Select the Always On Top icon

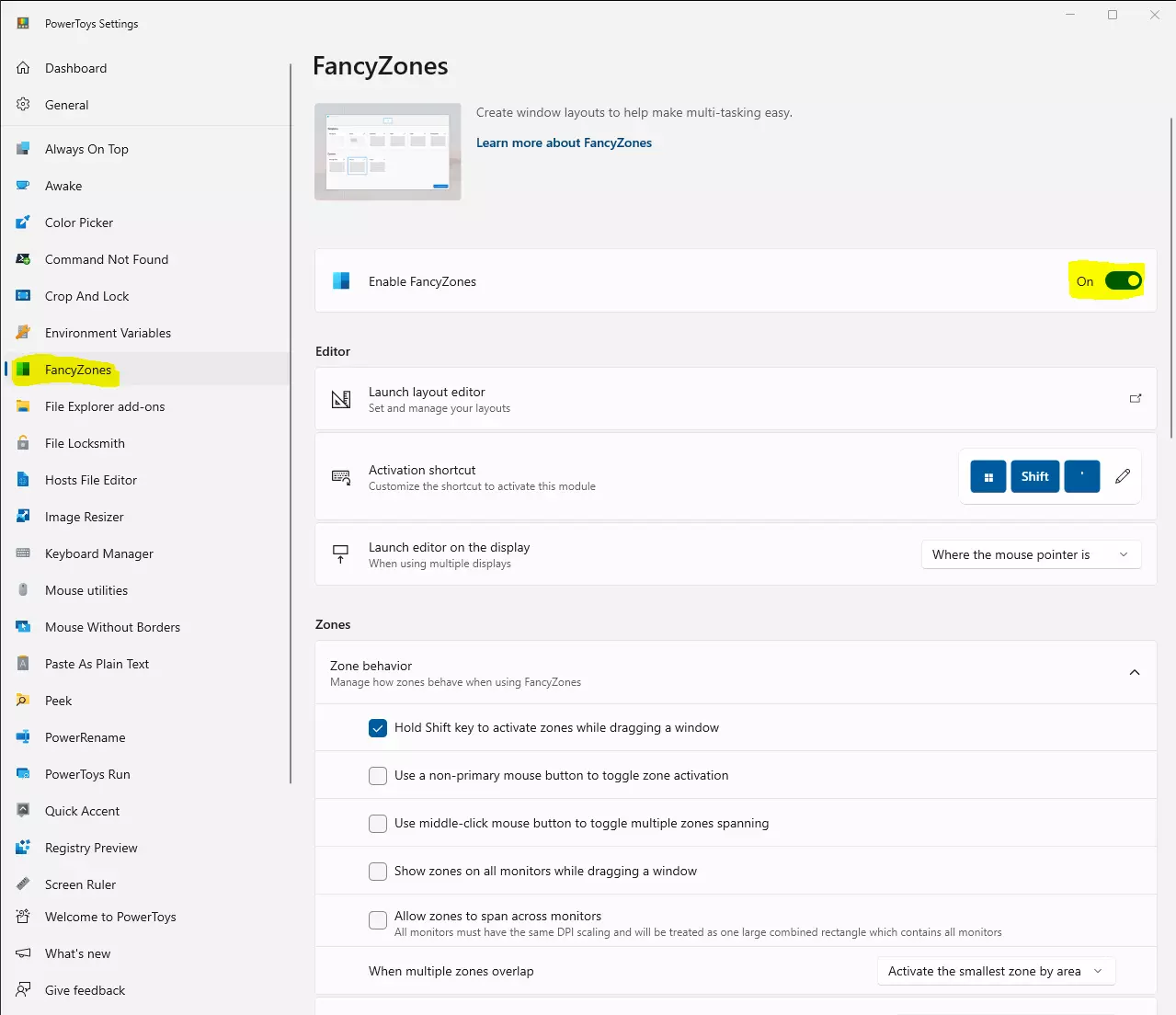coord(23,149)
